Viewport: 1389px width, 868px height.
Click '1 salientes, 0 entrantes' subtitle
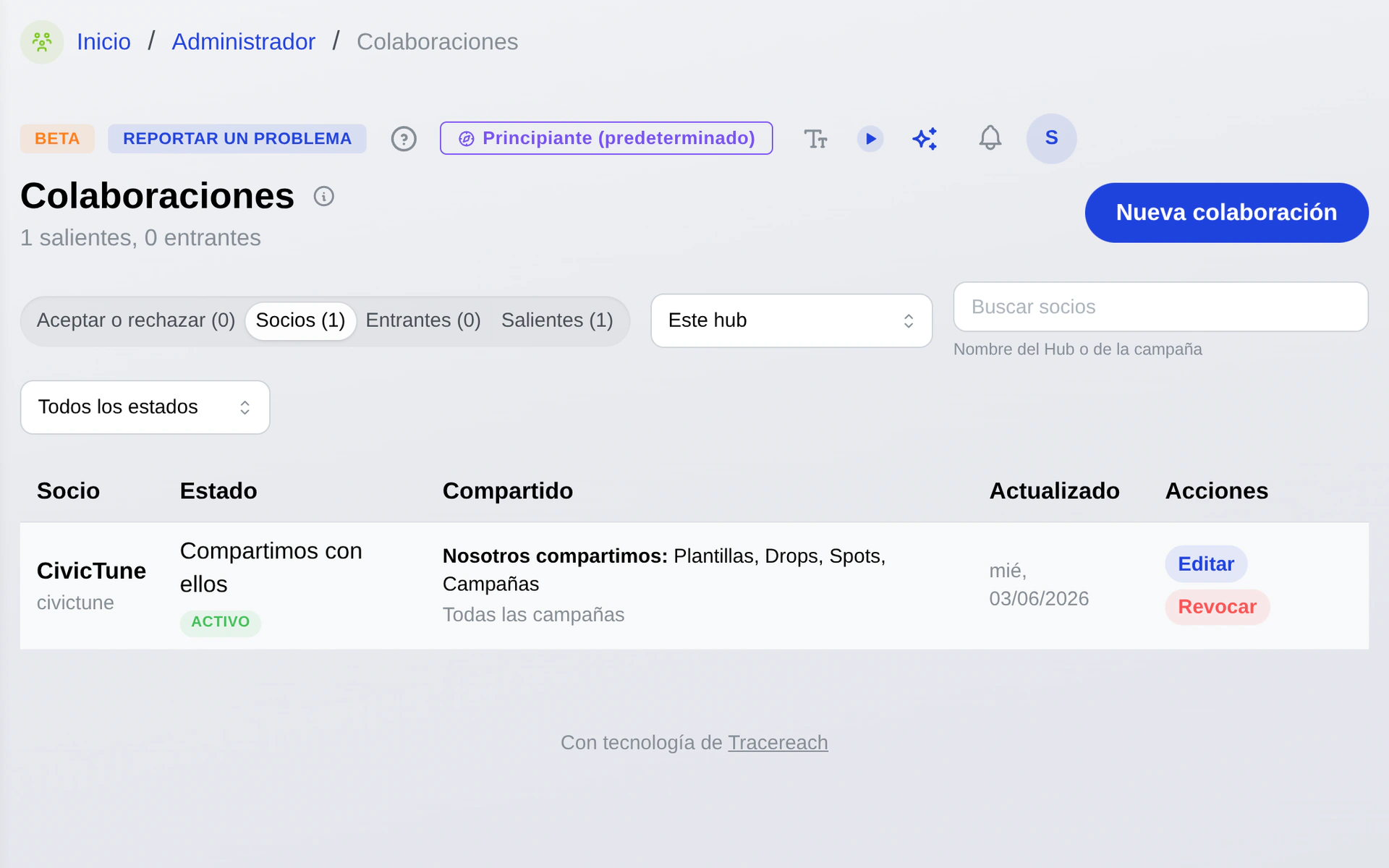[140, 238]
